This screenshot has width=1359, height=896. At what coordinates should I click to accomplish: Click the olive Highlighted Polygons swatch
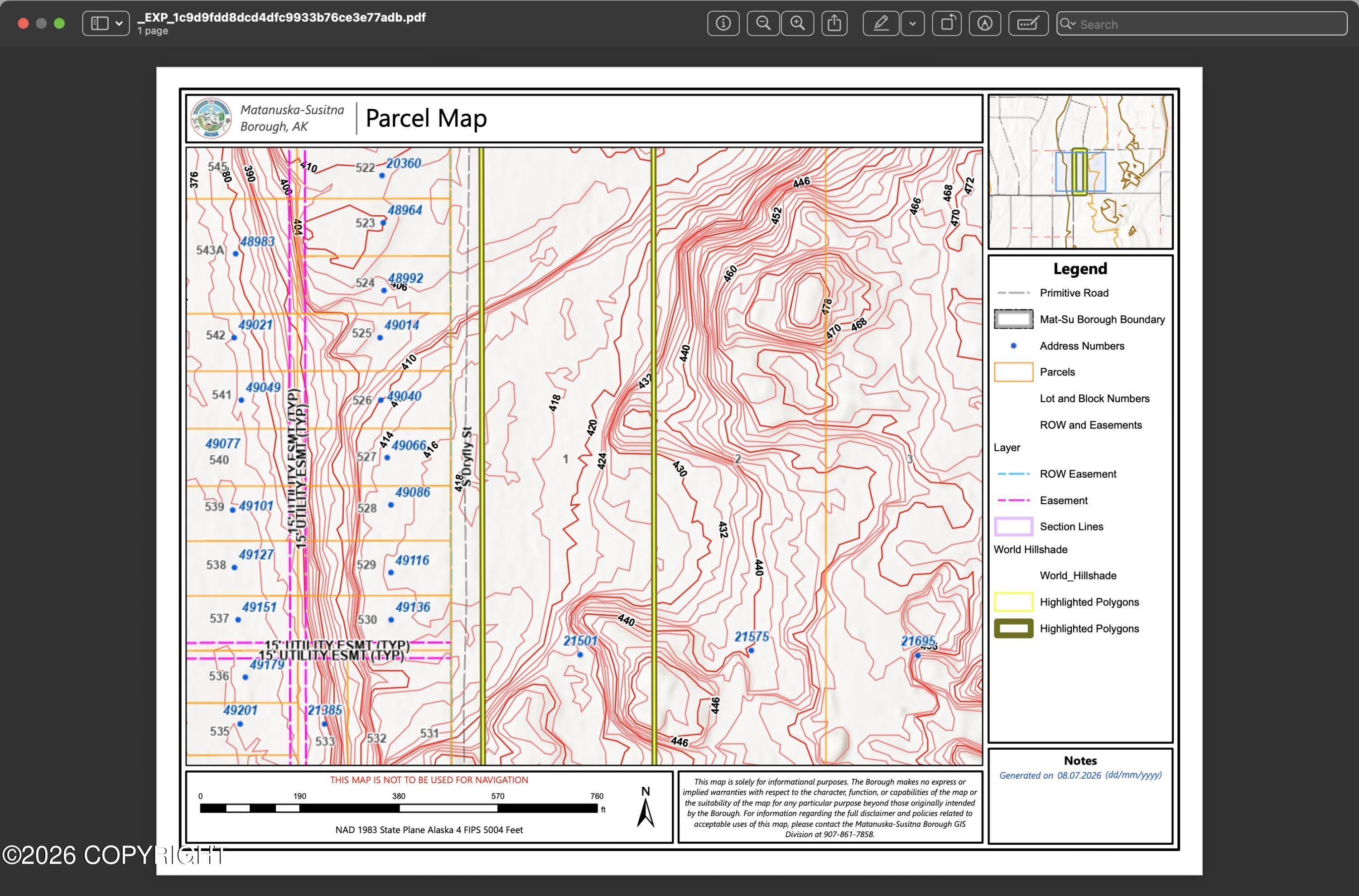(x=1013, y=629)
